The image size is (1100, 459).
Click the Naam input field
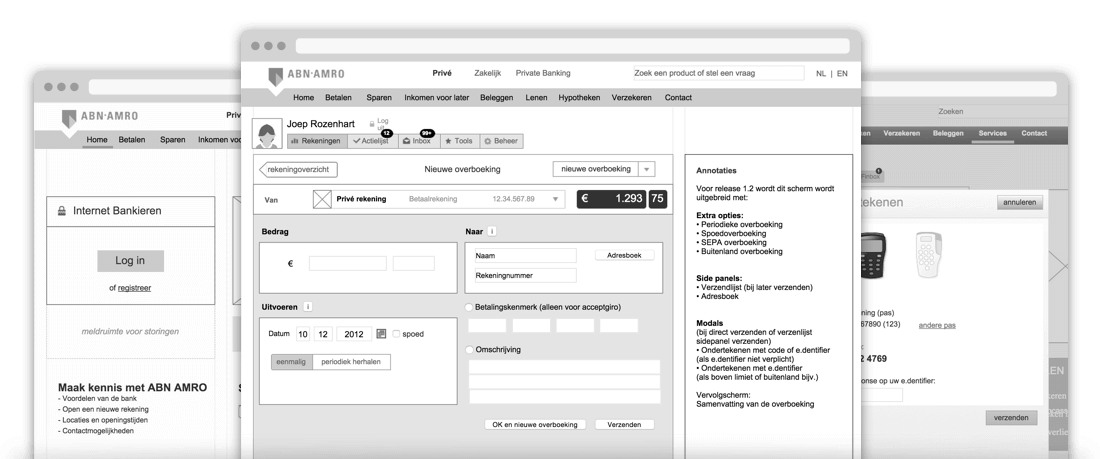click(x=525, y=256)
